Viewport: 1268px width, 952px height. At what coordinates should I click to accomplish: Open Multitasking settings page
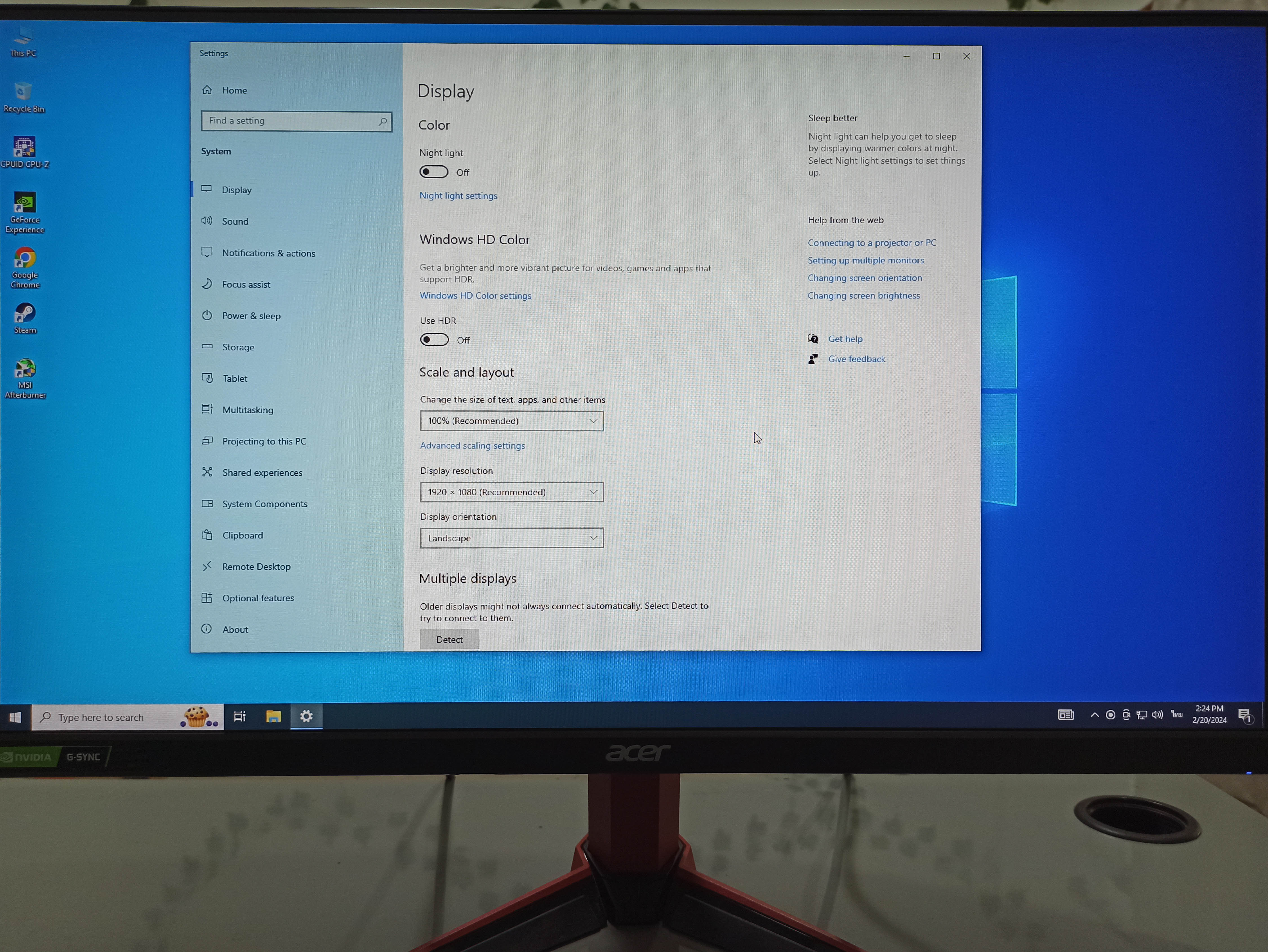coord(296,410)
